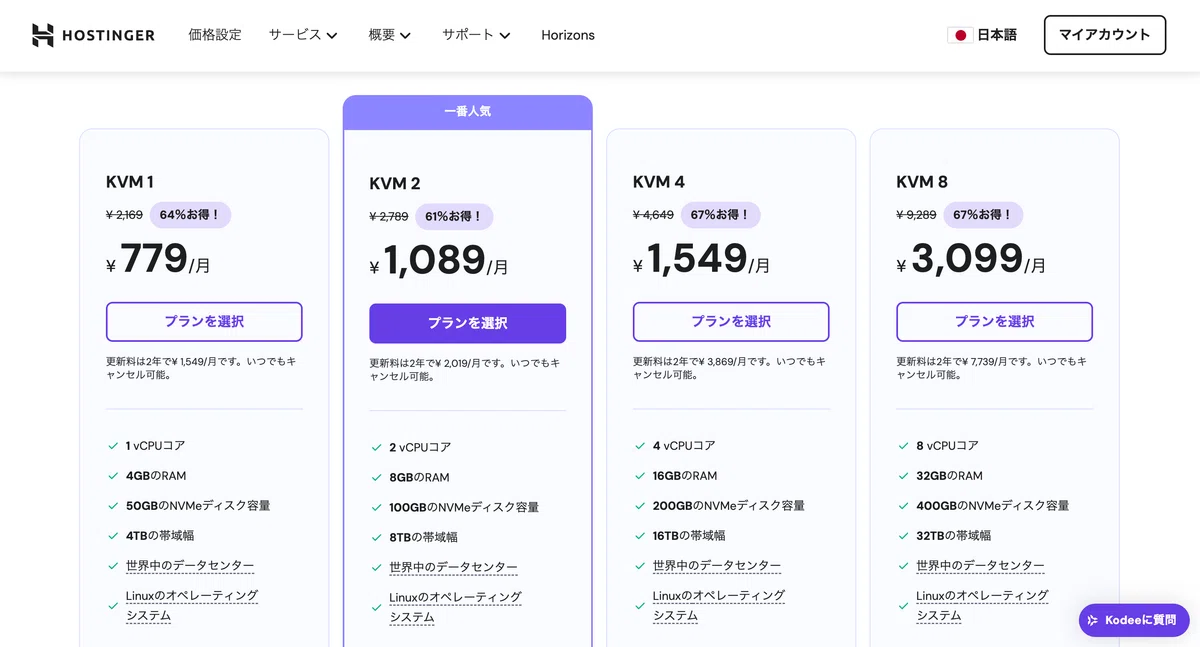This screenshot has height=647, width=1200.
Task: Click the checkmark beside 8 vCPUコア
Action: pyautogui.click(x=903, y=446)
